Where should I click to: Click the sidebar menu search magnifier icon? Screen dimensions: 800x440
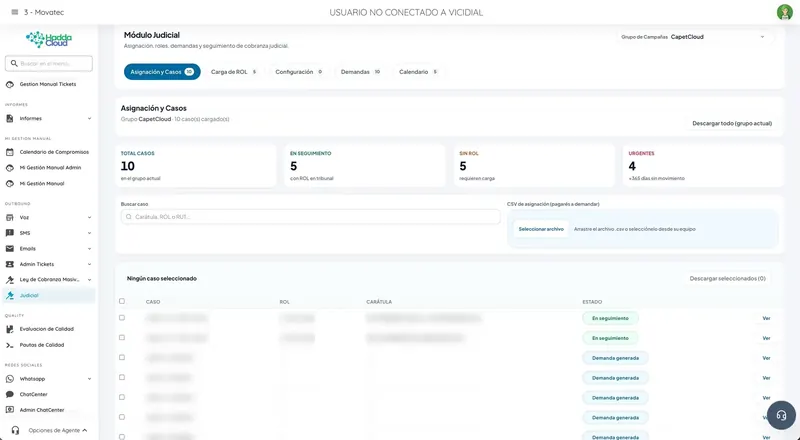[14, 63]
